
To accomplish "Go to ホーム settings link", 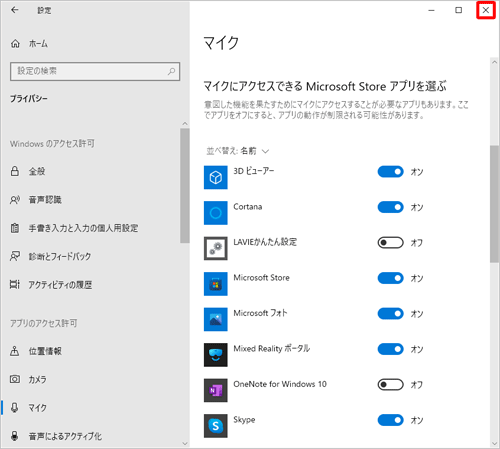I will coord(38,44).
